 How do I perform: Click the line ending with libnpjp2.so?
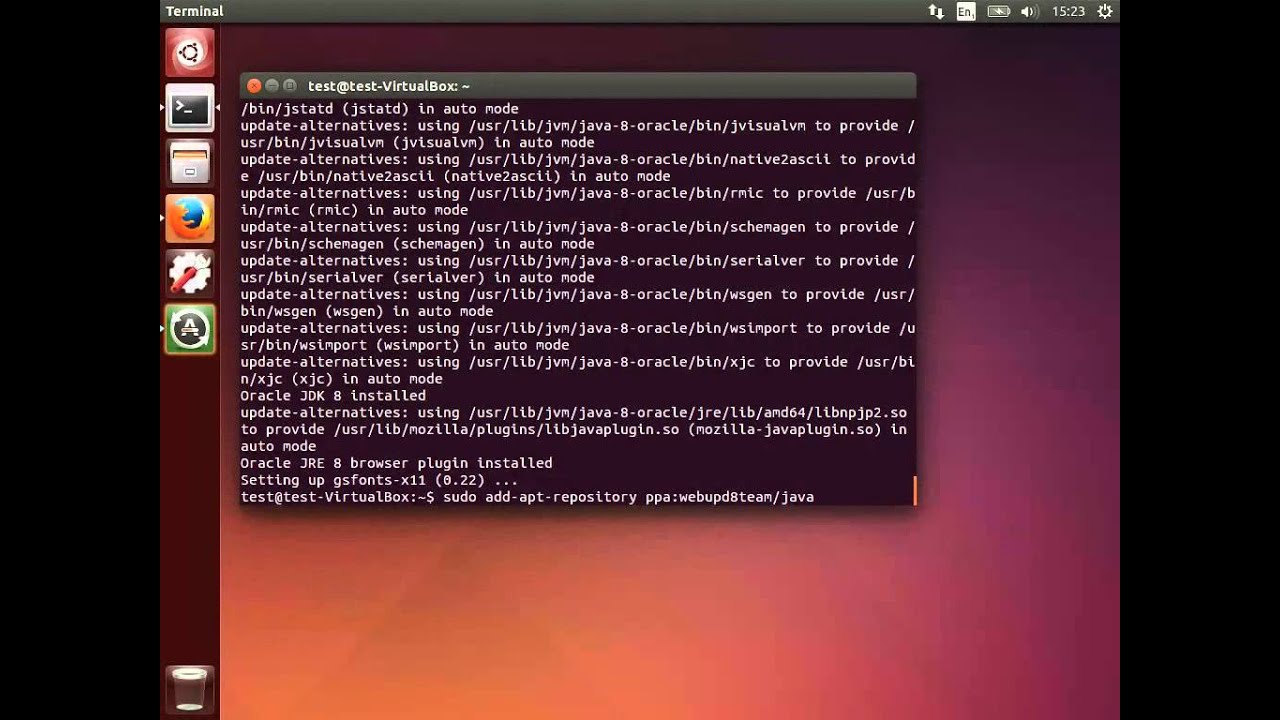click(x=573, y=413)
